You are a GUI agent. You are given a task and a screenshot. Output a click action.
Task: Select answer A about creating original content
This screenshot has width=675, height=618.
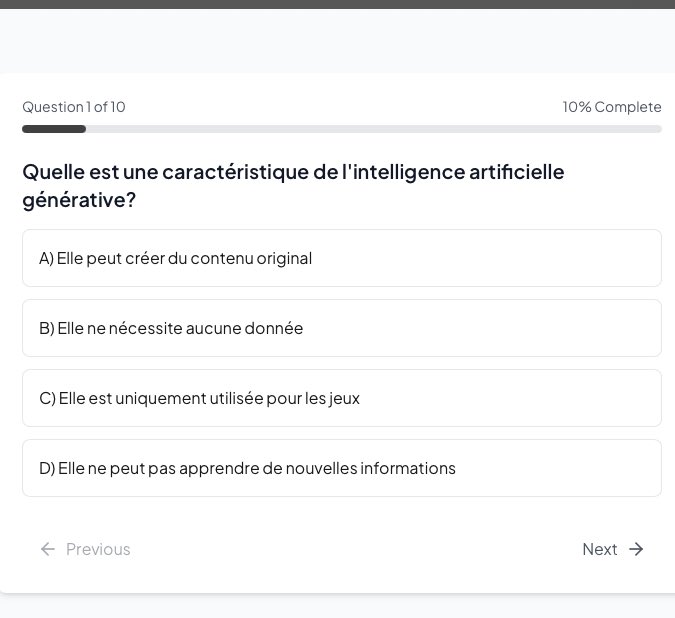tap(341, 258)
